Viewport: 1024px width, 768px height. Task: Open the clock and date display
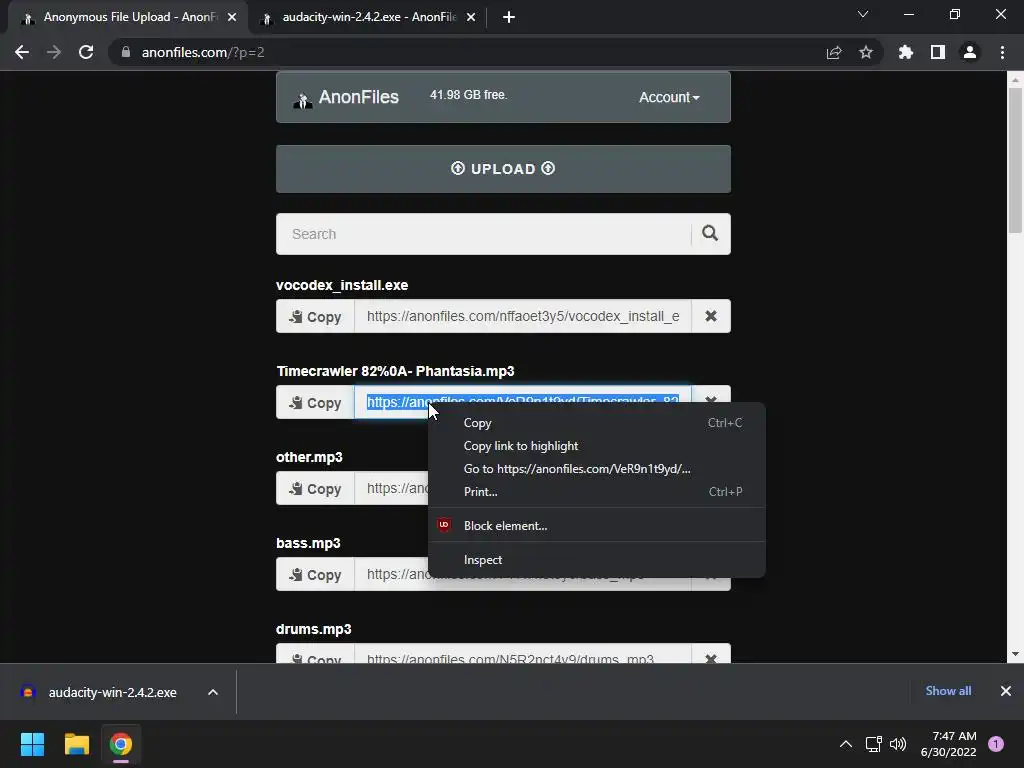pyautogui.click(x=948, y=744)
